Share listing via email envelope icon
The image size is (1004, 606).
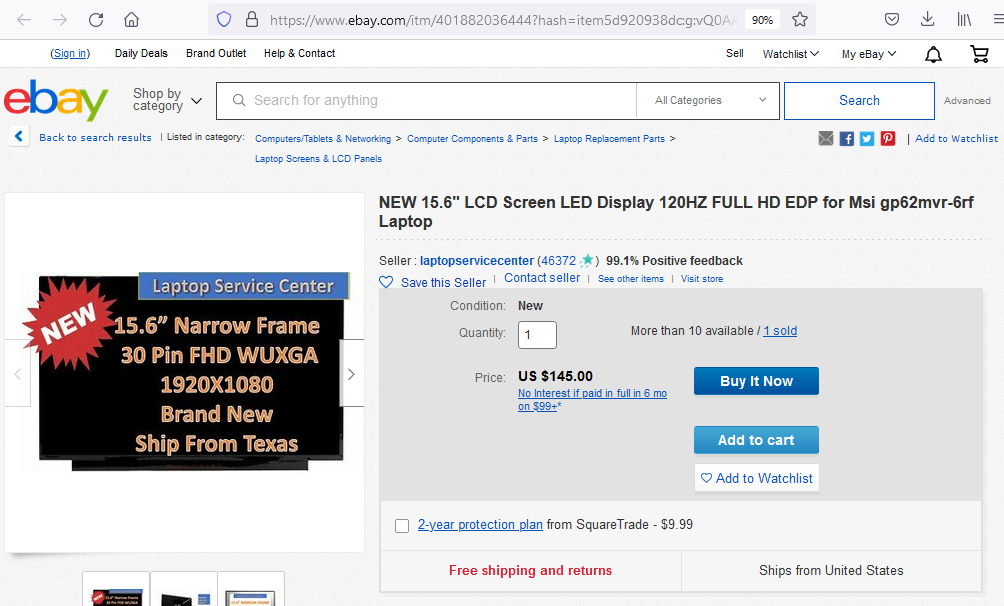[x=826, y=138]
